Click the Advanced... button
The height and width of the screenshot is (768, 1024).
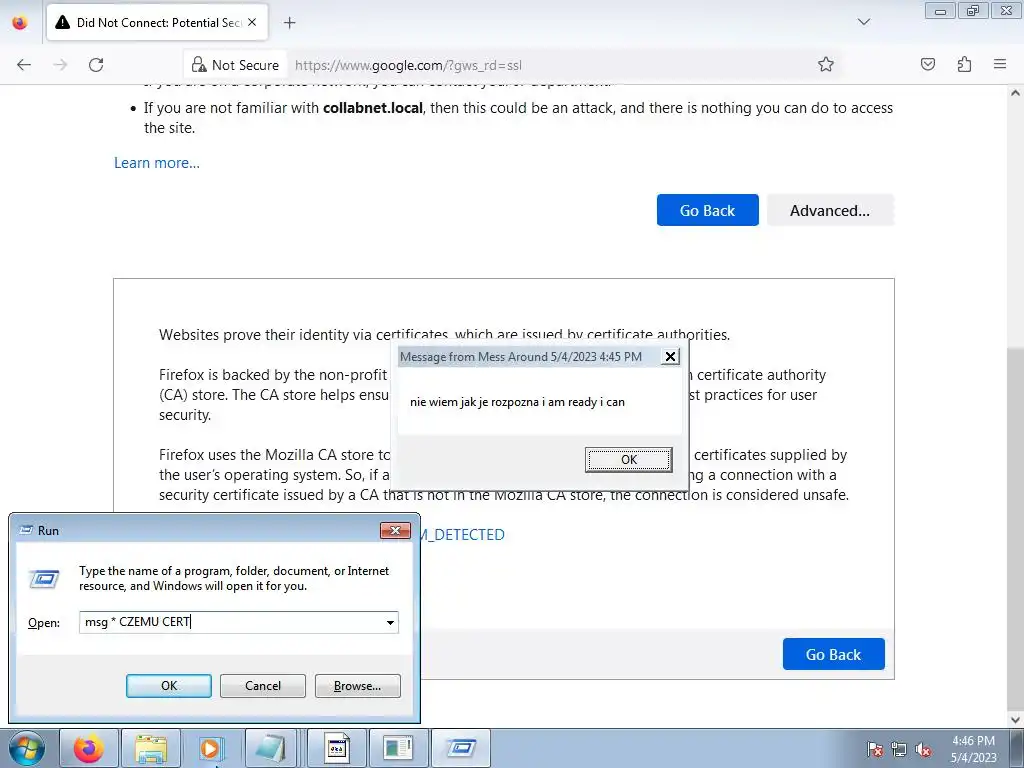[829, 210]
